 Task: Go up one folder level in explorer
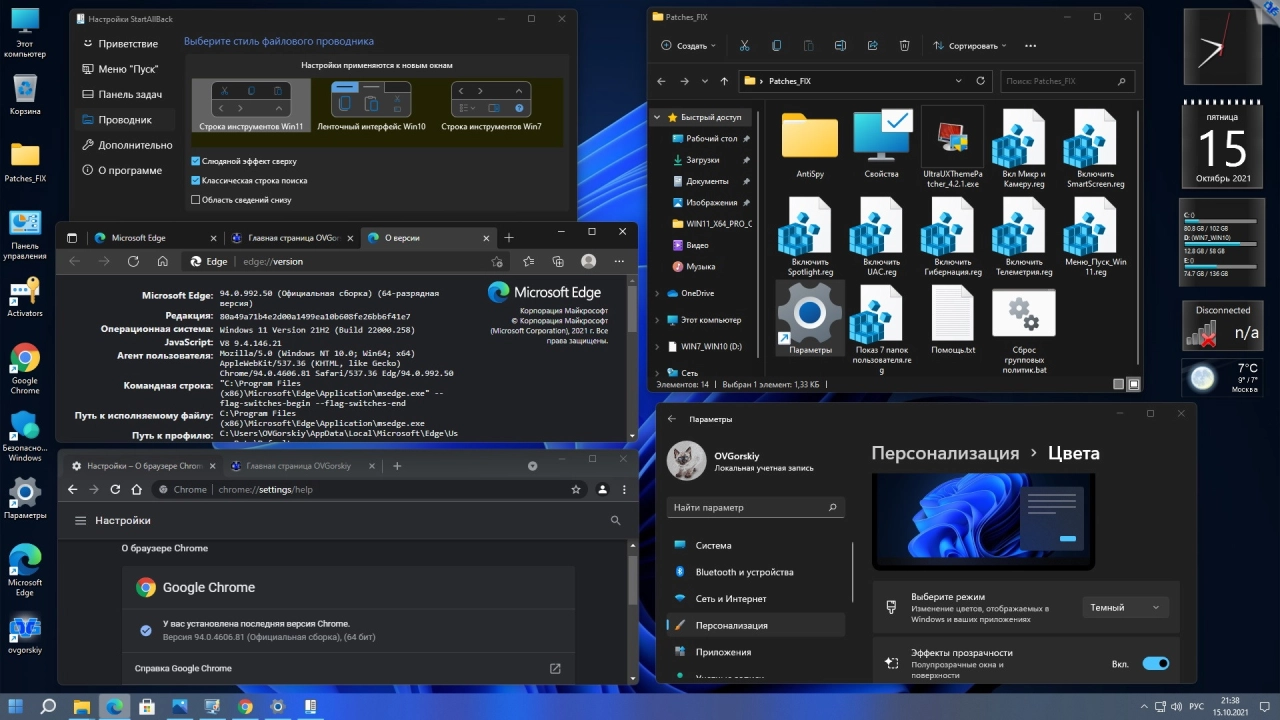(724, 81)
